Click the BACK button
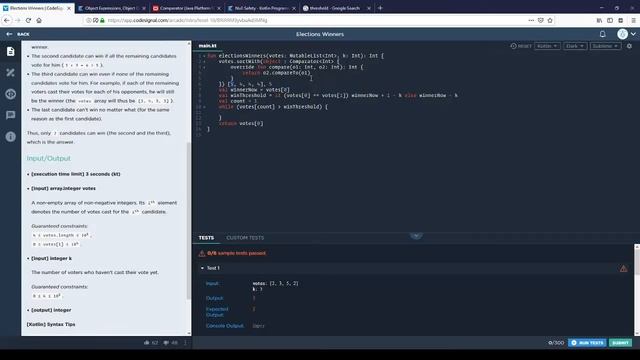The image size is (640, 360). [x=18, y=34]
